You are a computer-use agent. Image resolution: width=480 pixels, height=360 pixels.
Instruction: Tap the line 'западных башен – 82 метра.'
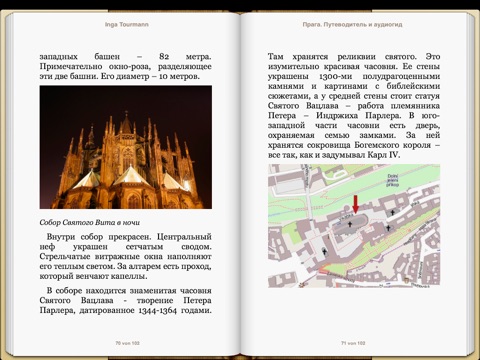click(125, 56)
